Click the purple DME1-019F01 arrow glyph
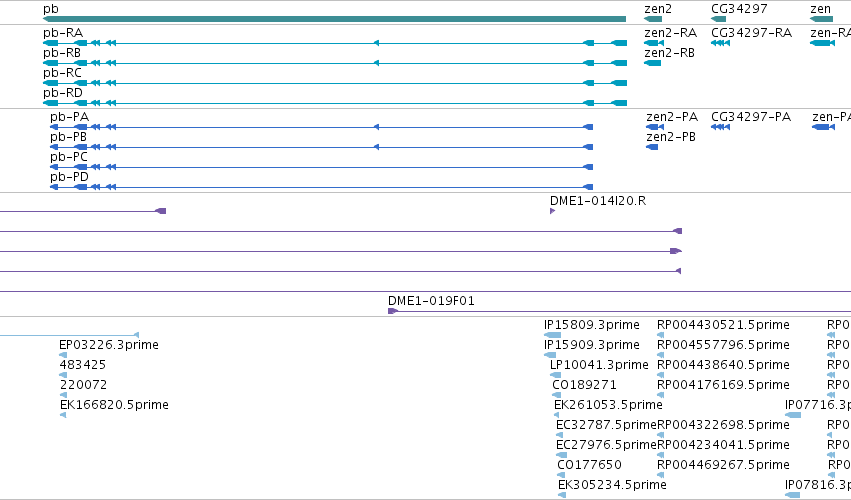 point(393,311)
